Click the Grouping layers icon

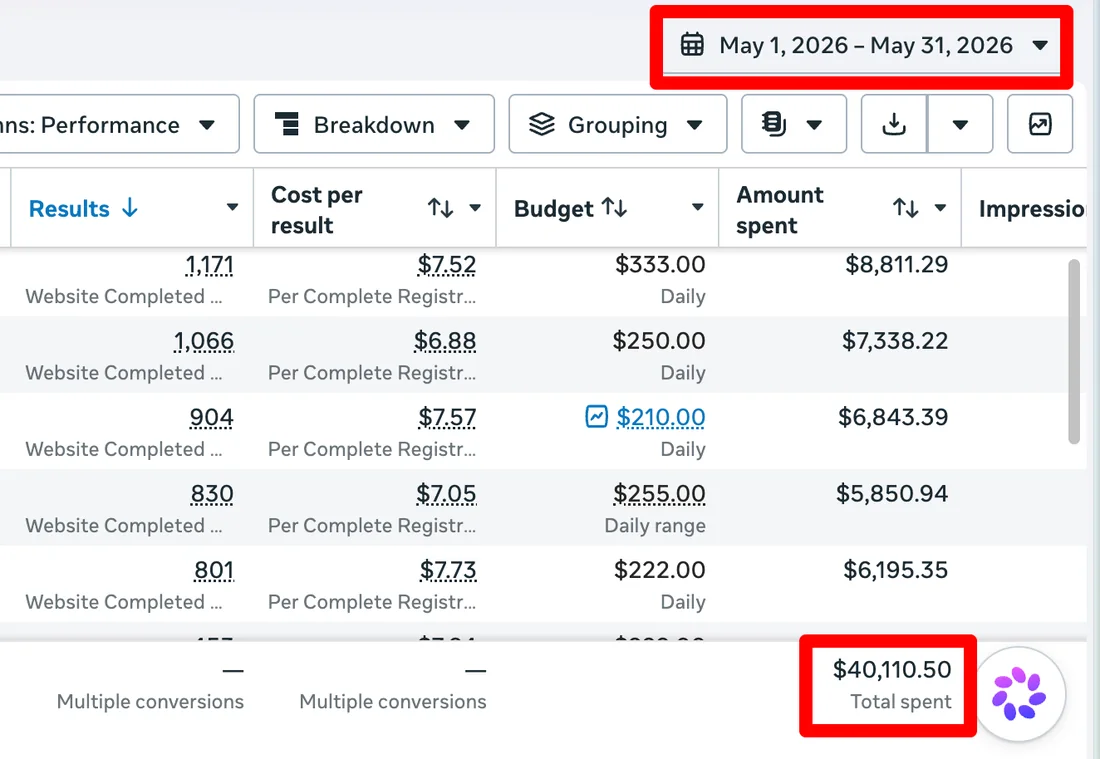coord(542,124)
